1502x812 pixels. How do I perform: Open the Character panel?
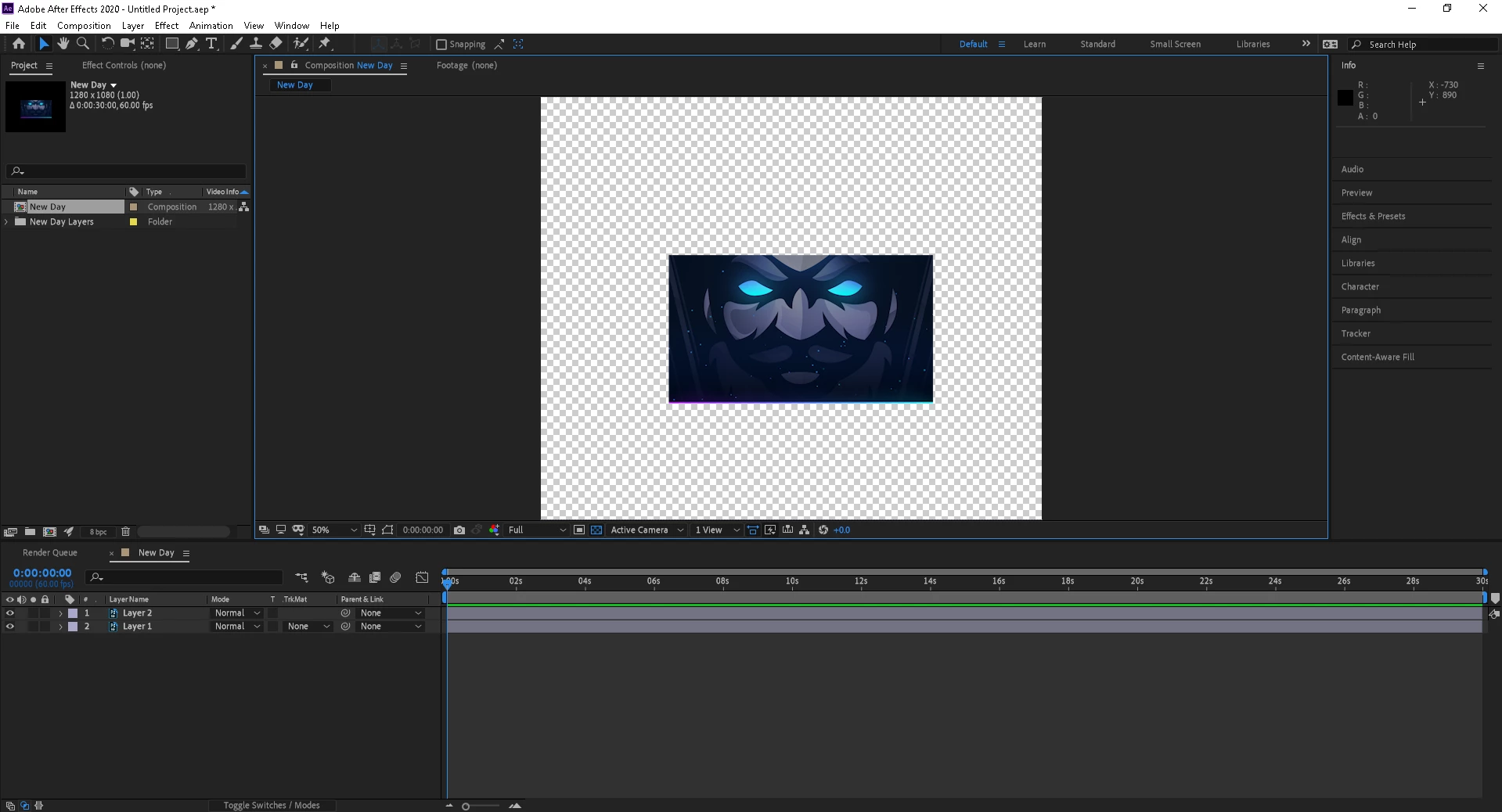pyautogui.click(x=1360, y=286)
